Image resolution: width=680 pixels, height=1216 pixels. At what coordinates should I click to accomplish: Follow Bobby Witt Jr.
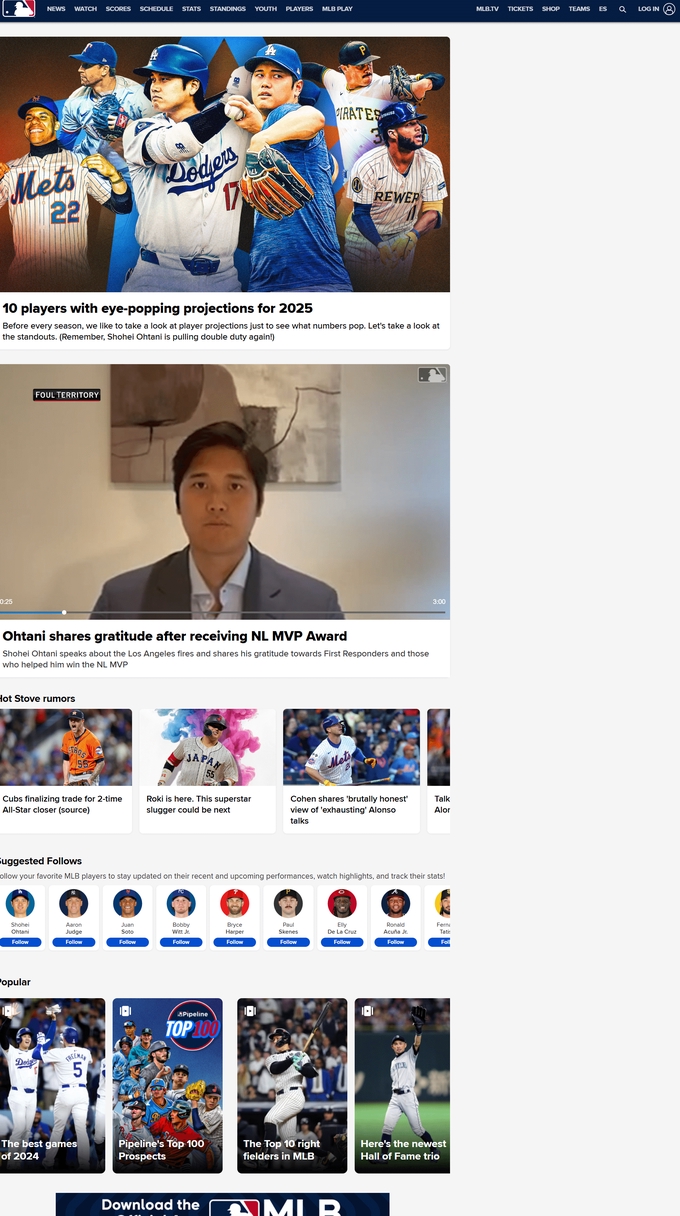[x=181, y=942]
